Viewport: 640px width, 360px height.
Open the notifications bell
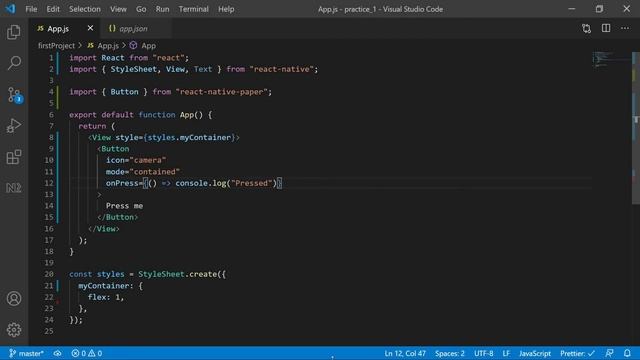coord(627,353)
